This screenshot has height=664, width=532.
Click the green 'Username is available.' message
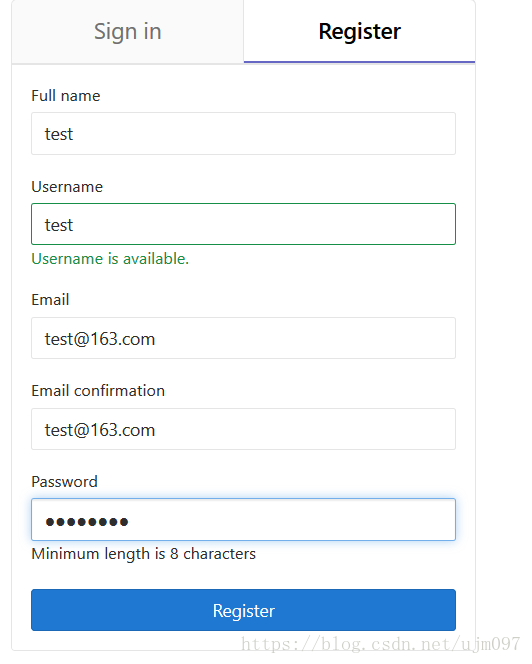[110, 259]
